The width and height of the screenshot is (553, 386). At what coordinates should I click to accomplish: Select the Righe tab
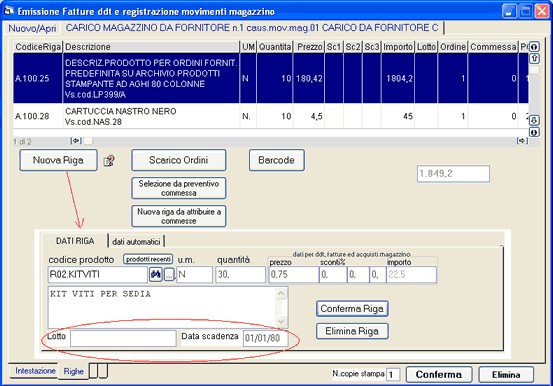point(74,371)
